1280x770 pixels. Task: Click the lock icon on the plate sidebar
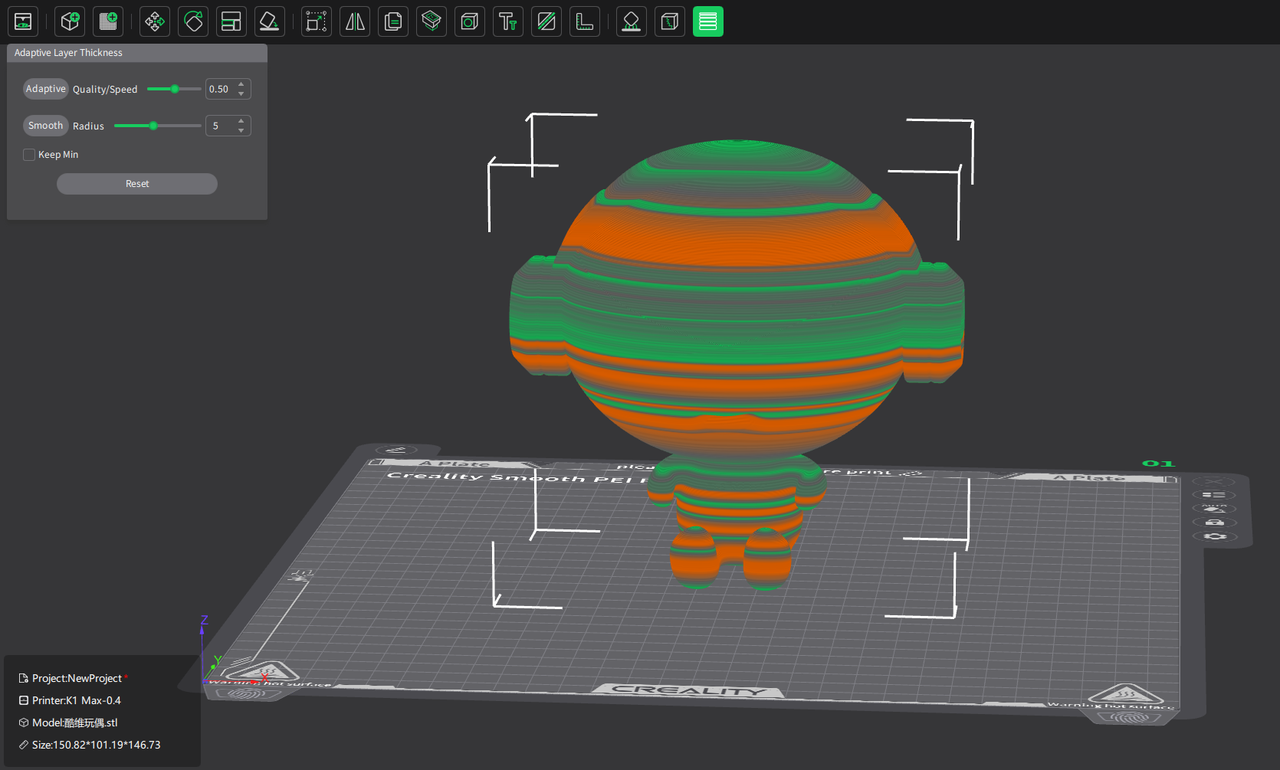[x=1215, y=522]
